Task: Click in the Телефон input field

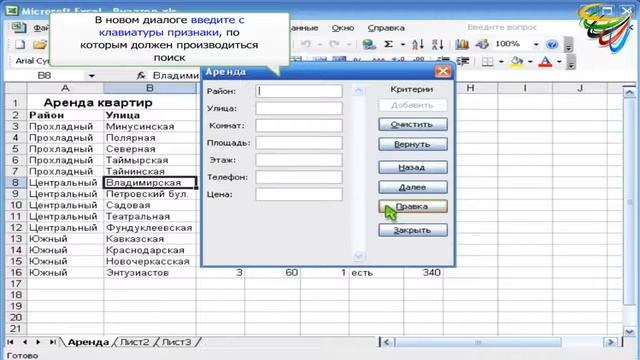Action: (x=299, y=177)
